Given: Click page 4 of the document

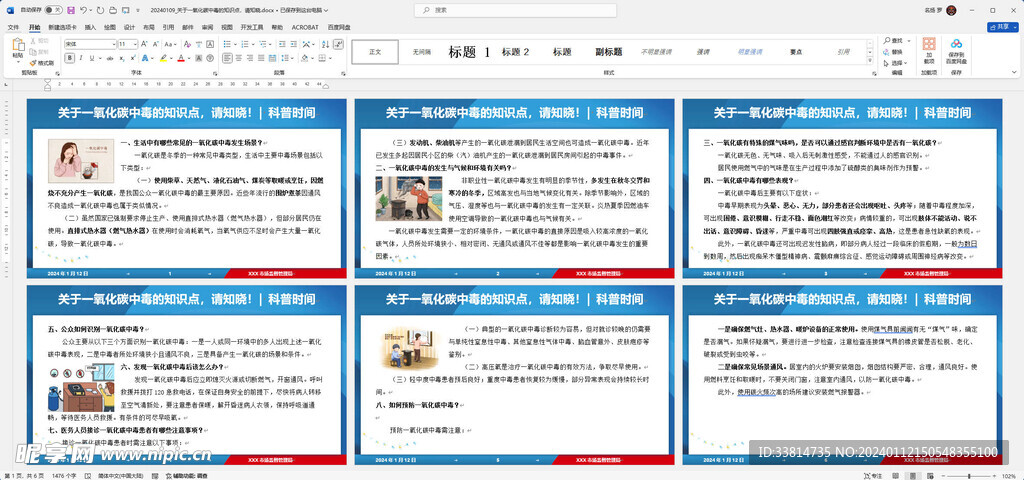Looking at the screenshot, I should tap(187, 375).
